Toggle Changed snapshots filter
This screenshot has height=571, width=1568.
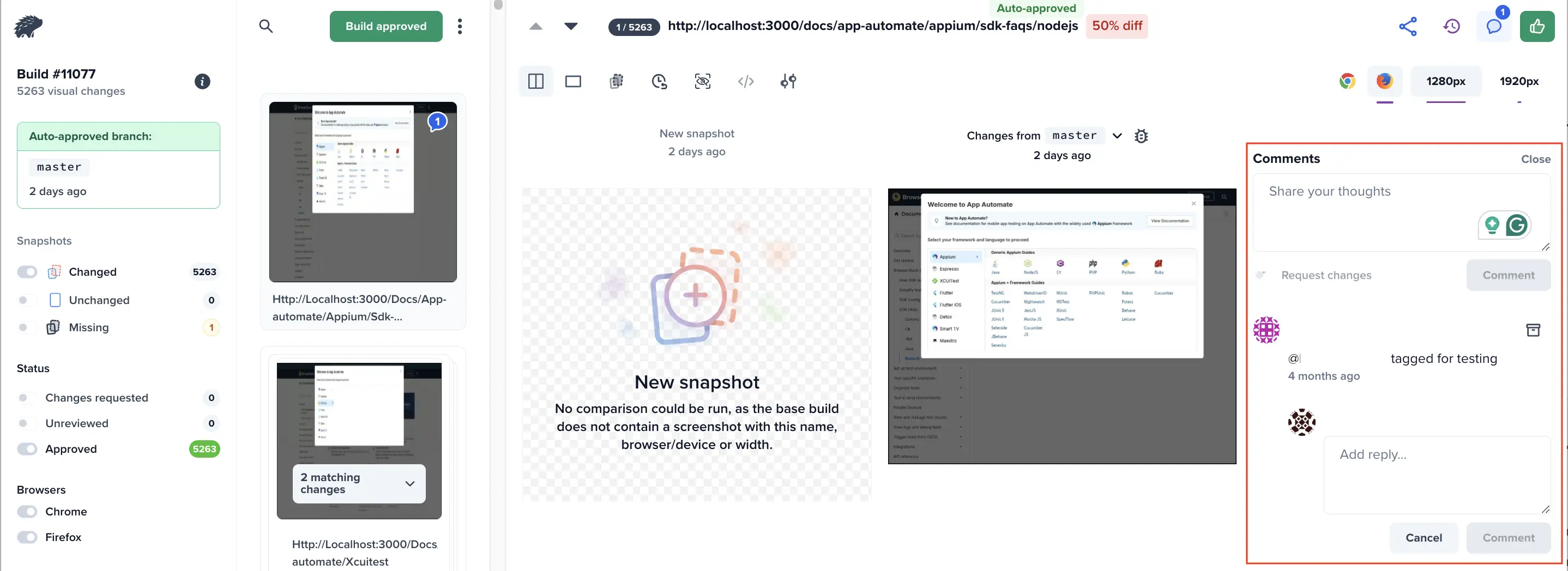coord(27,272)
